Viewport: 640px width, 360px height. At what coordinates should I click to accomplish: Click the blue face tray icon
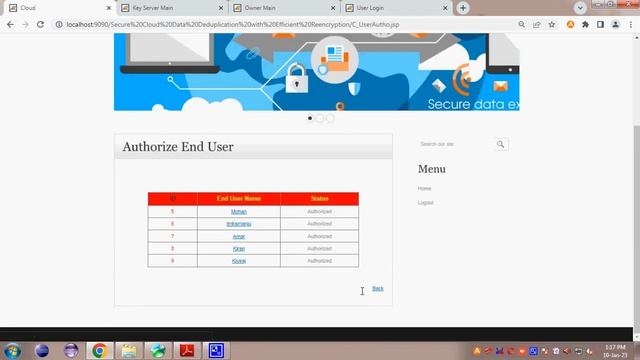533,351
